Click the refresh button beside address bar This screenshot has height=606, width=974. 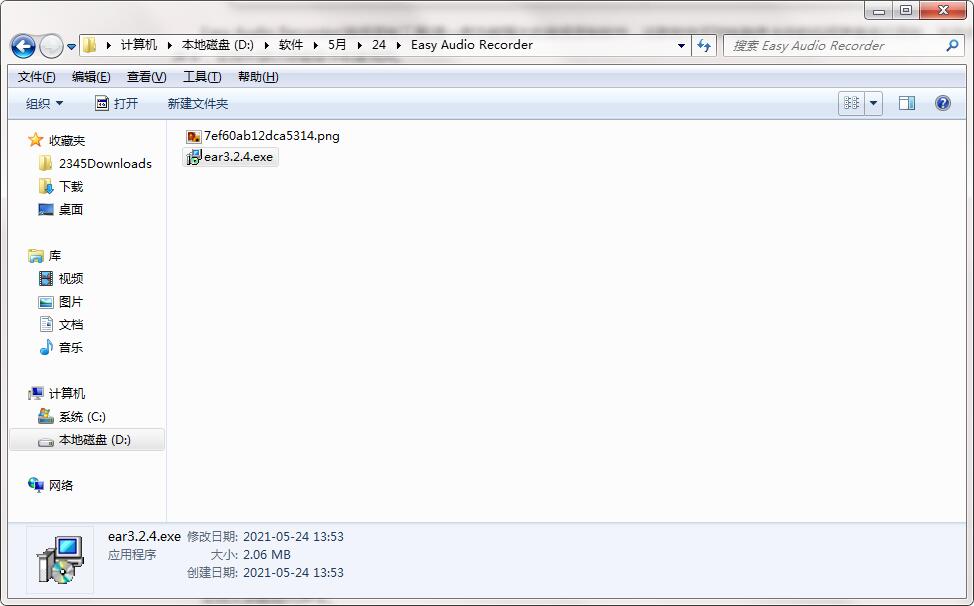pyautogui.click(x=704, y=45)
